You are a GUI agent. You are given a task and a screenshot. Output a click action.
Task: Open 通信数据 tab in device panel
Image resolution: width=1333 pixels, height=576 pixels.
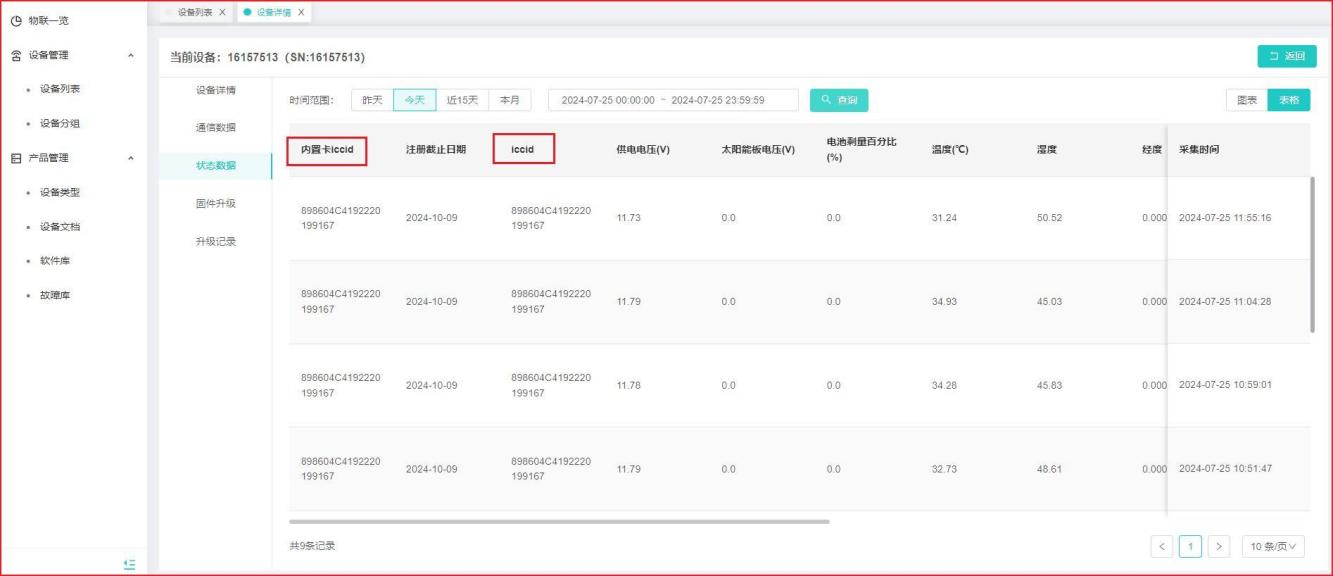tap(215, 127)
